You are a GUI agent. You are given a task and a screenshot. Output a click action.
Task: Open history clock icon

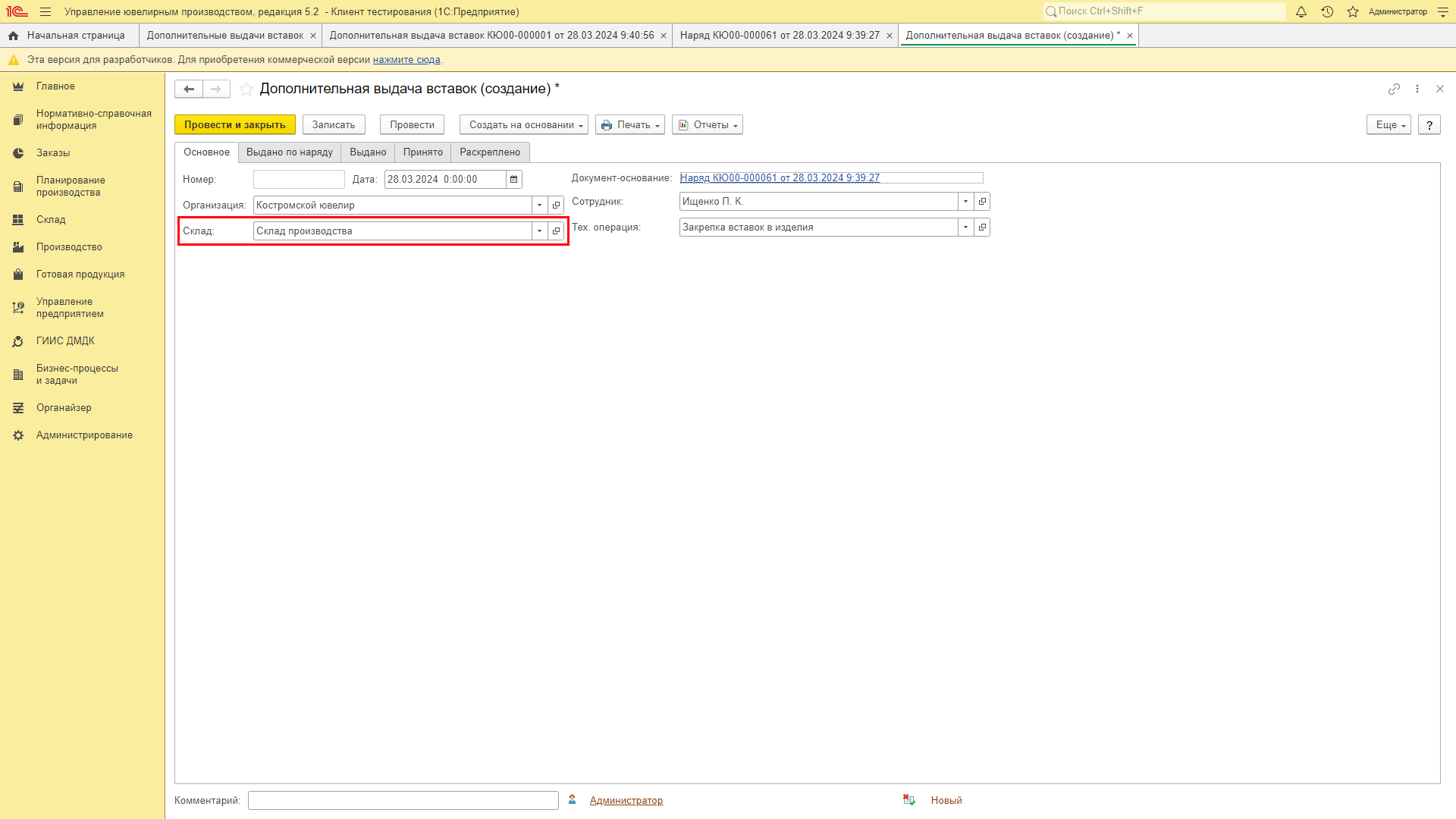pyautogui.click(x=1327, y=12)
